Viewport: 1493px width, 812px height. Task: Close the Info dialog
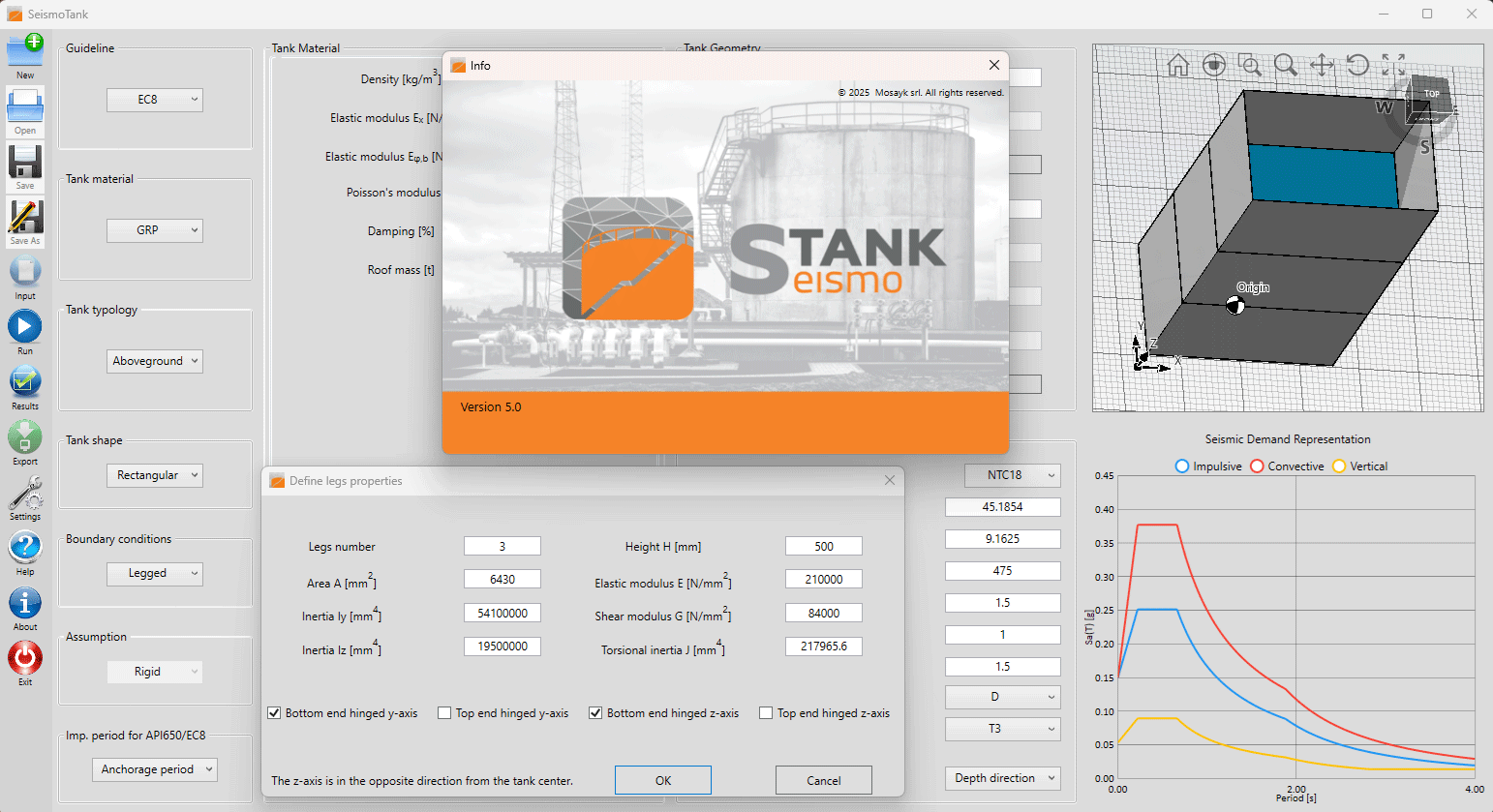tap(993, 65)
